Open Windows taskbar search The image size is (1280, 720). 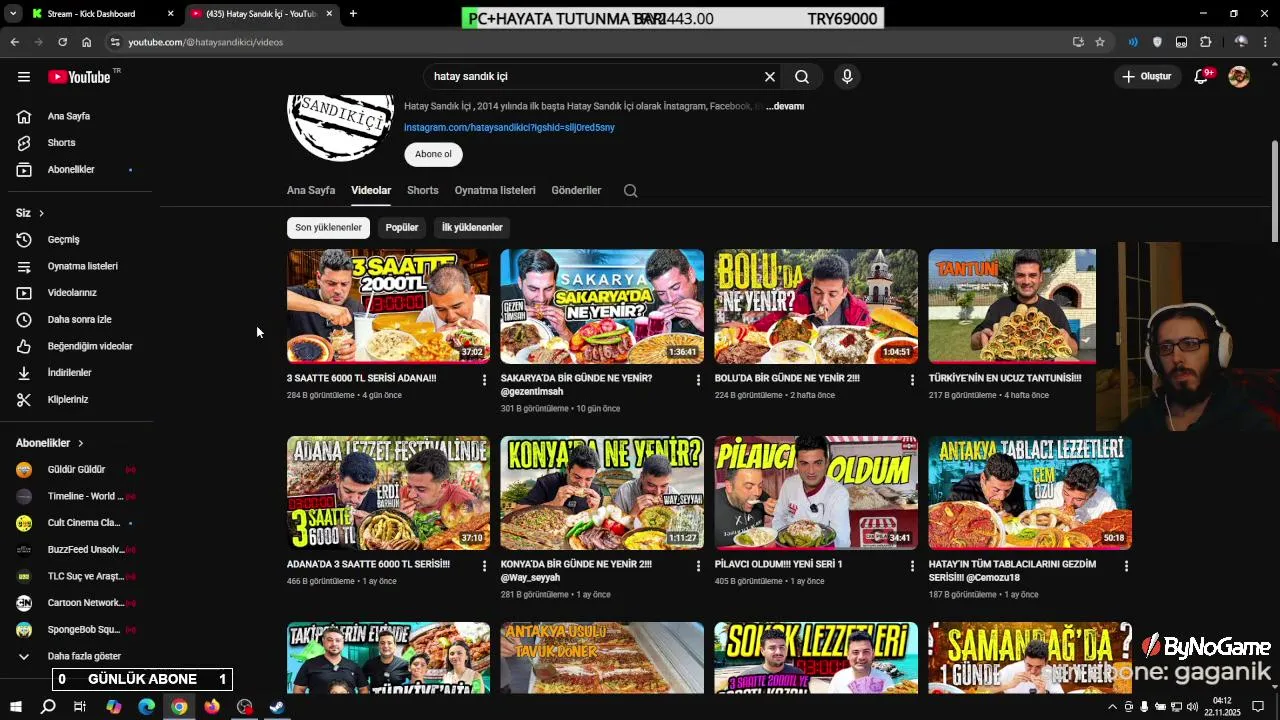tap(48, 707)
